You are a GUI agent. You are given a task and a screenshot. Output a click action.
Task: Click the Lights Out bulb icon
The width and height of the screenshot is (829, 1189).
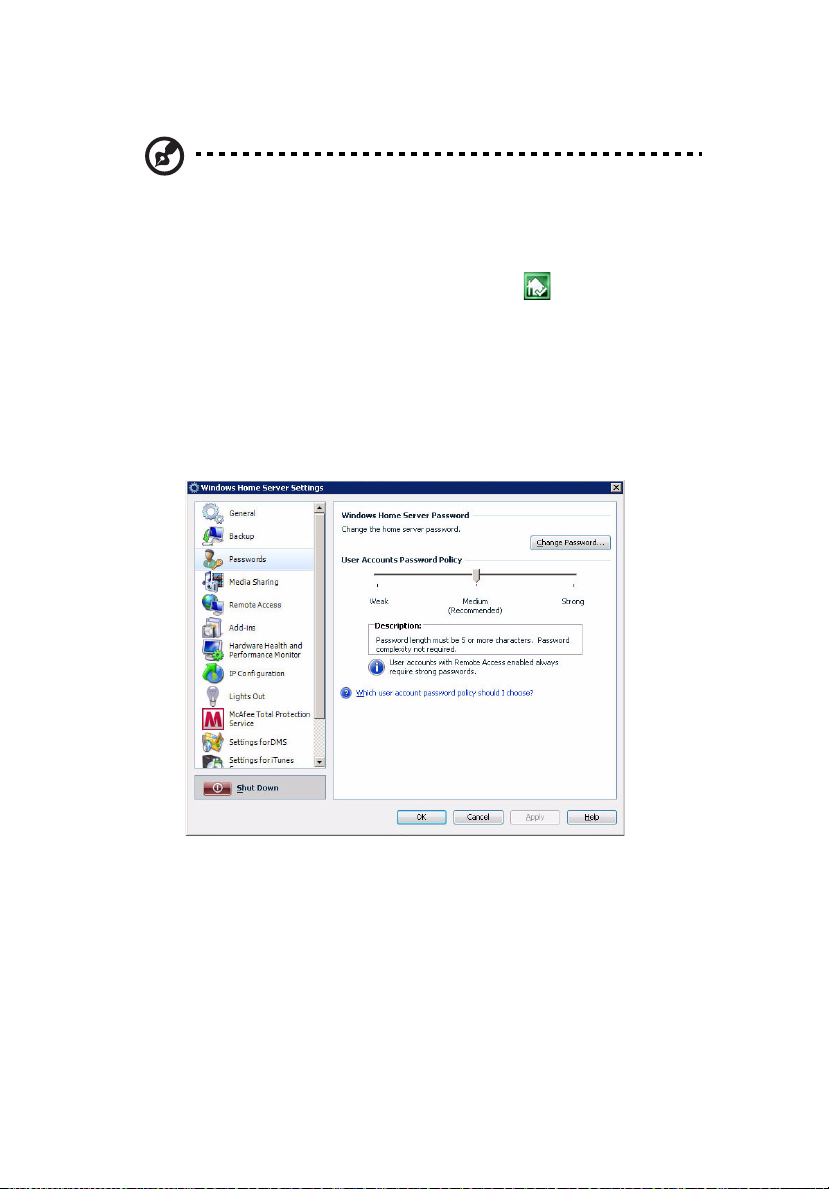coord(211,696)
